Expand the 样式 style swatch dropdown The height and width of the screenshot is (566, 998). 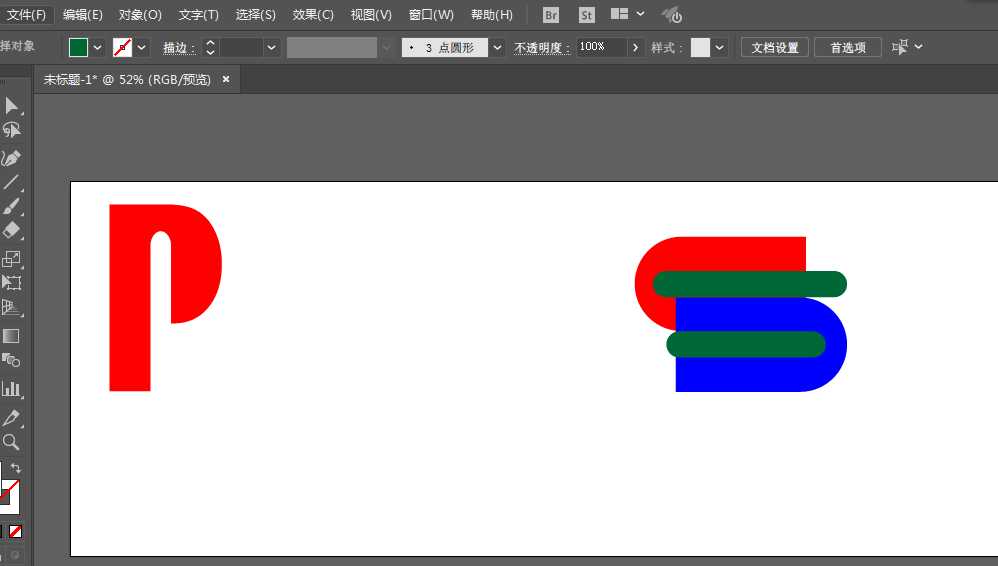coord(720,47)
